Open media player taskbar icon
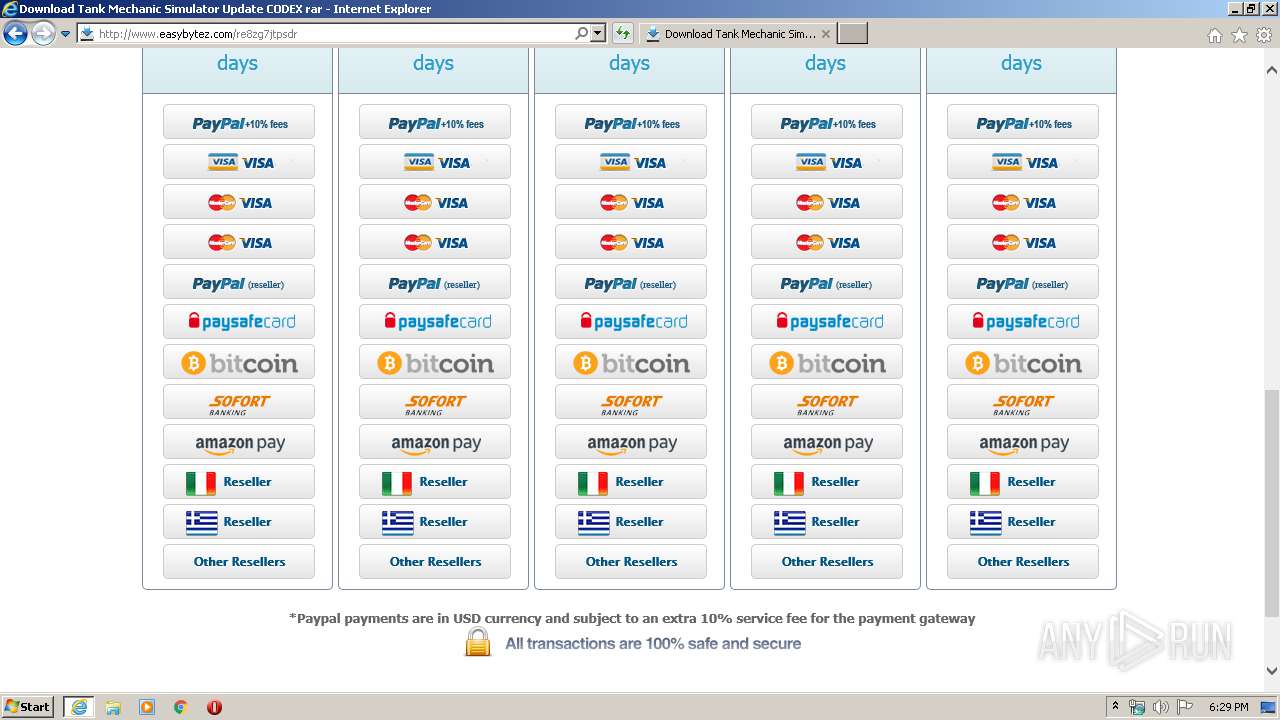This screenshot has height=720, width=1280. coord(147,707)
